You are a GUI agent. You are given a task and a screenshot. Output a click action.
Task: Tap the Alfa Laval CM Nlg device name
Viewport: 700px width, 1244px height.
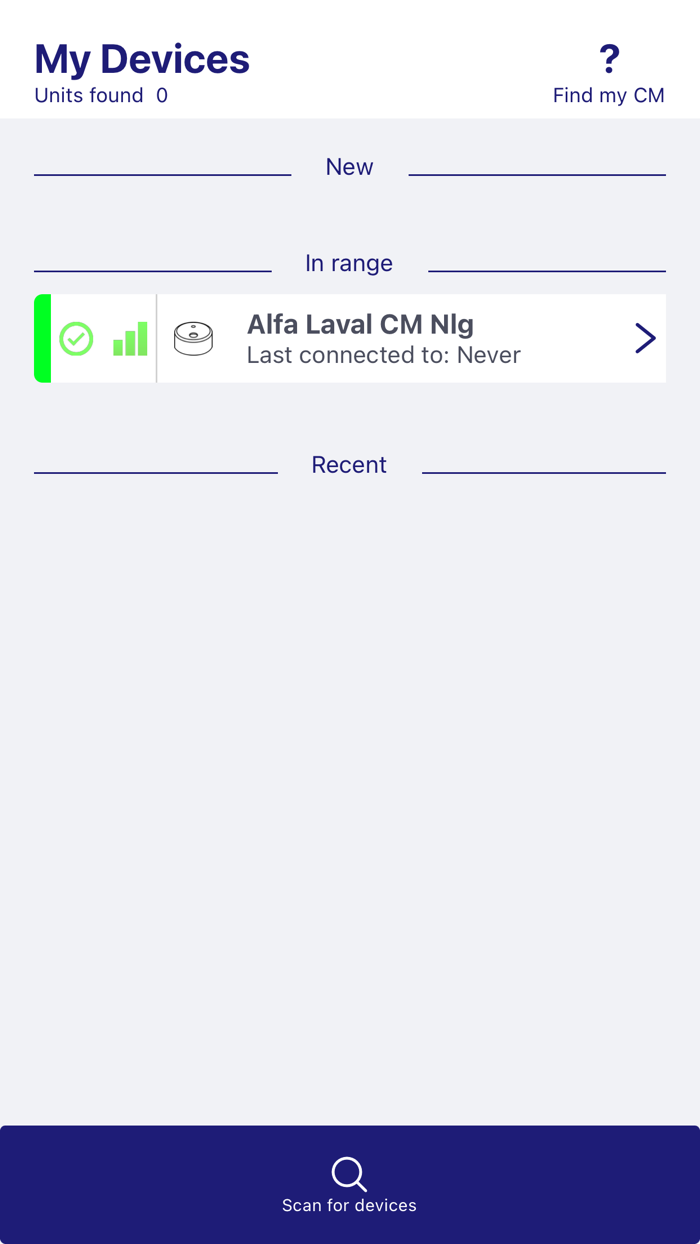click(360, 324)
